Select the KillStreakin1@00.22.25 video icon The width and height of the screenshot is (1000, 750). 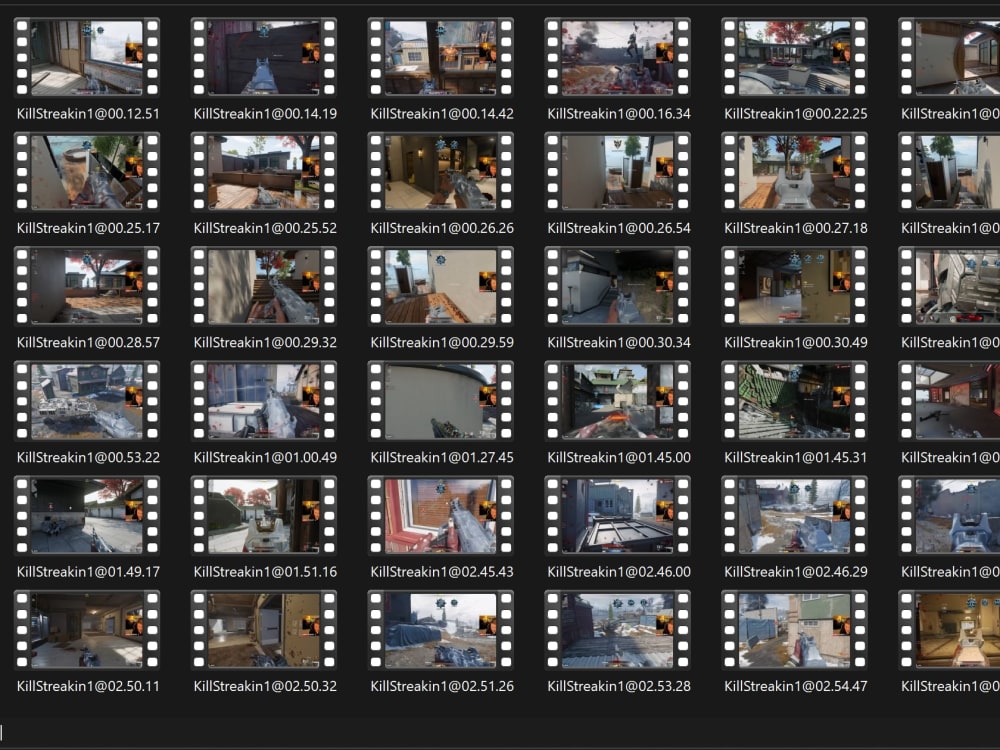point(795,57)
